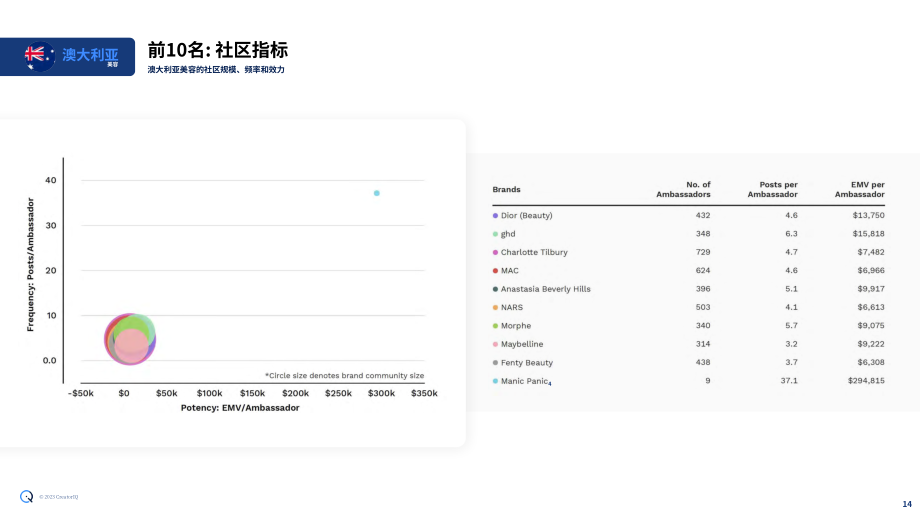This screenshot has width=920, height=518.
Task: Select the Anastasia Beverly Hills brand name
Action: [546, 289]
